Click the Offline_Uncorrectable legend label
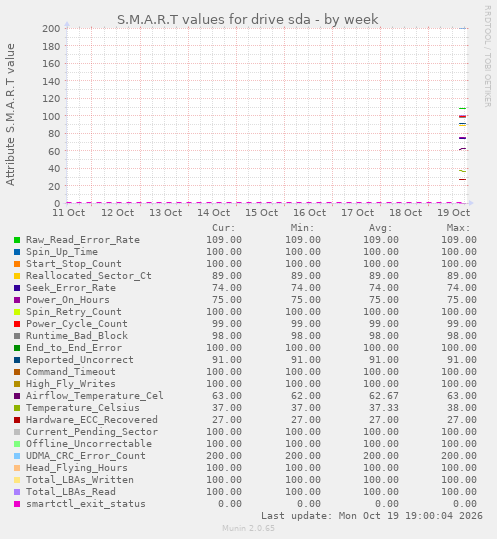 point(89,444)
